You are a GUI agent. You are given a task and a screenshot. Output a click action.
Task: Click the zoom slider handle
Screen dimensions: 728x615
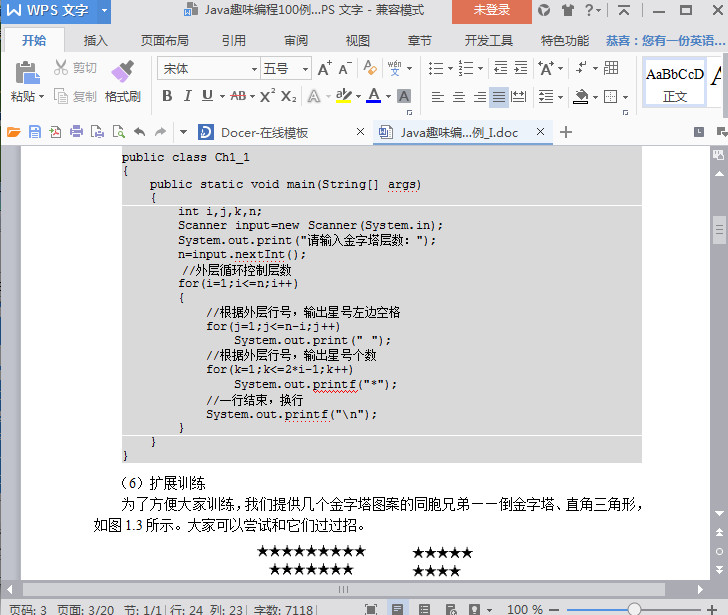click(x=634, y=609)
